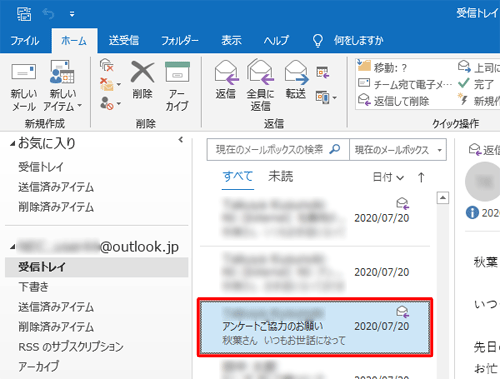
Task: Open the More respond actions dropdown
Action: [326, 97]
